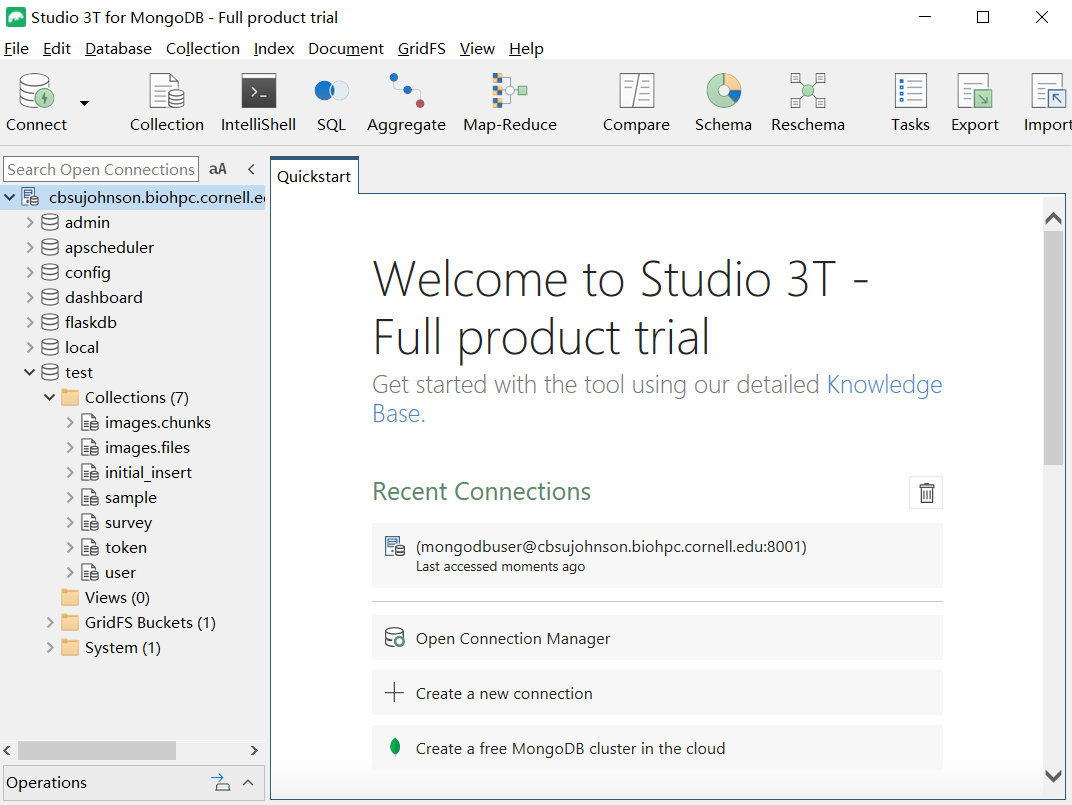The width and height of the screenshot is (1072, 805).
Task: Select the token collection
Action: [126, 548]
